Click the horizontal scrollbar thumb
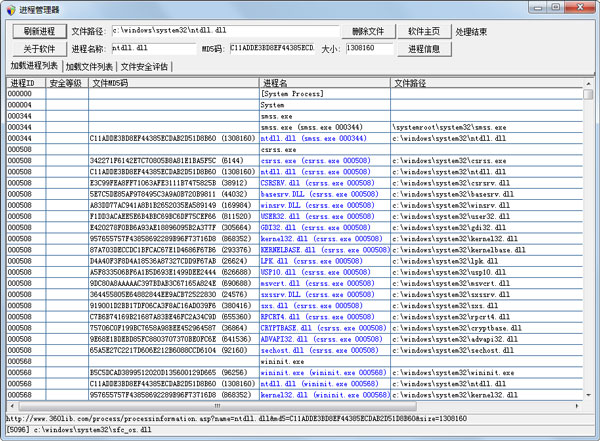This screenshot has width=600, height=441. 218,406
